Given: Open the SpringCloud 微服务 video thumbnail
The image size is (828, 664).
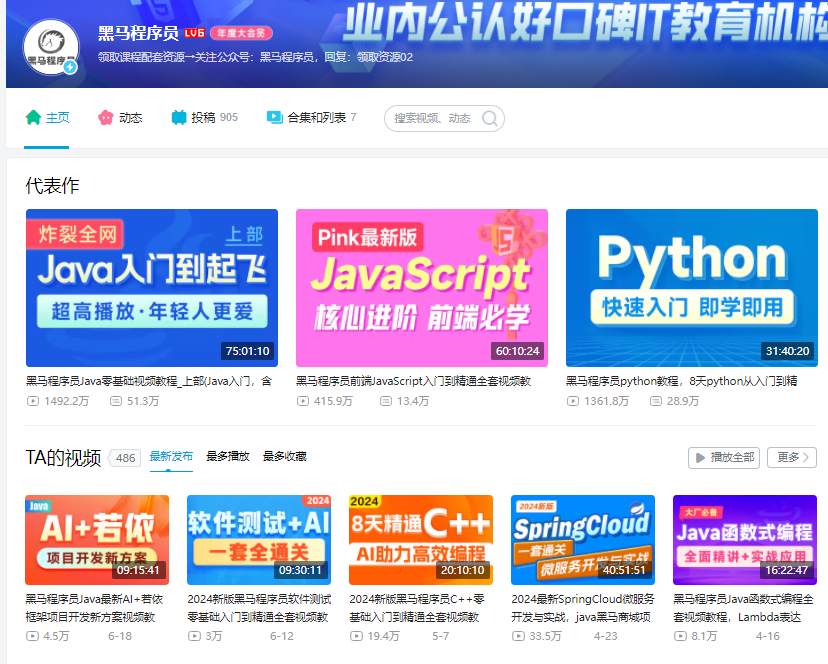Looking at the screenshot, I should pyautogui.click(x=582, y=540).
